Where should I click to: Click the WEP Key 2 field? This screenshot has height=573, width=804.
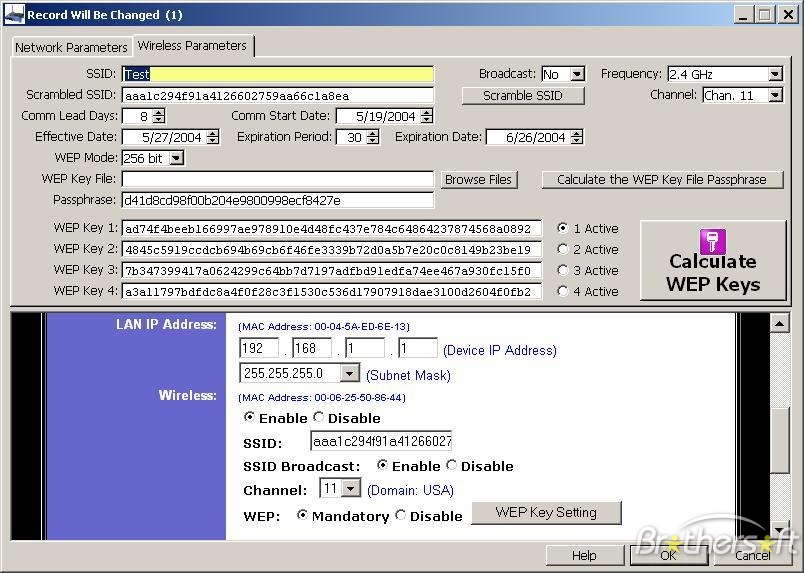332,250
